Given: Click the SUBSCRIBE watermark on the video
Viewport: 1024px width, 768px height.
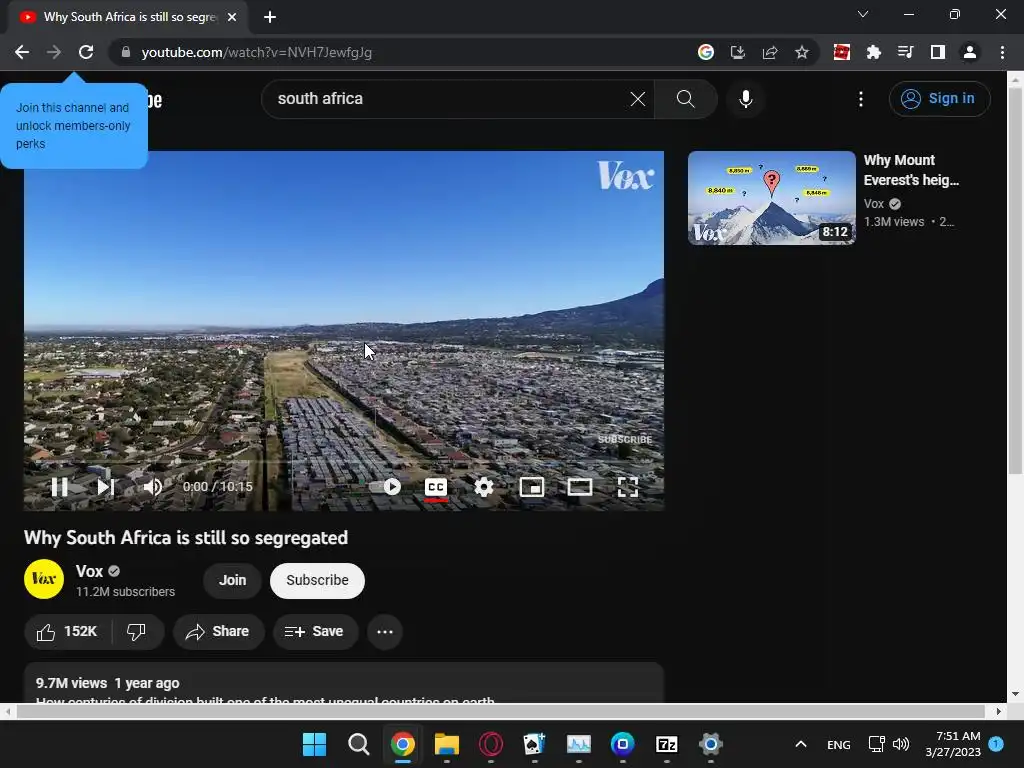Looking at the screenshot, I should point(625,440).
